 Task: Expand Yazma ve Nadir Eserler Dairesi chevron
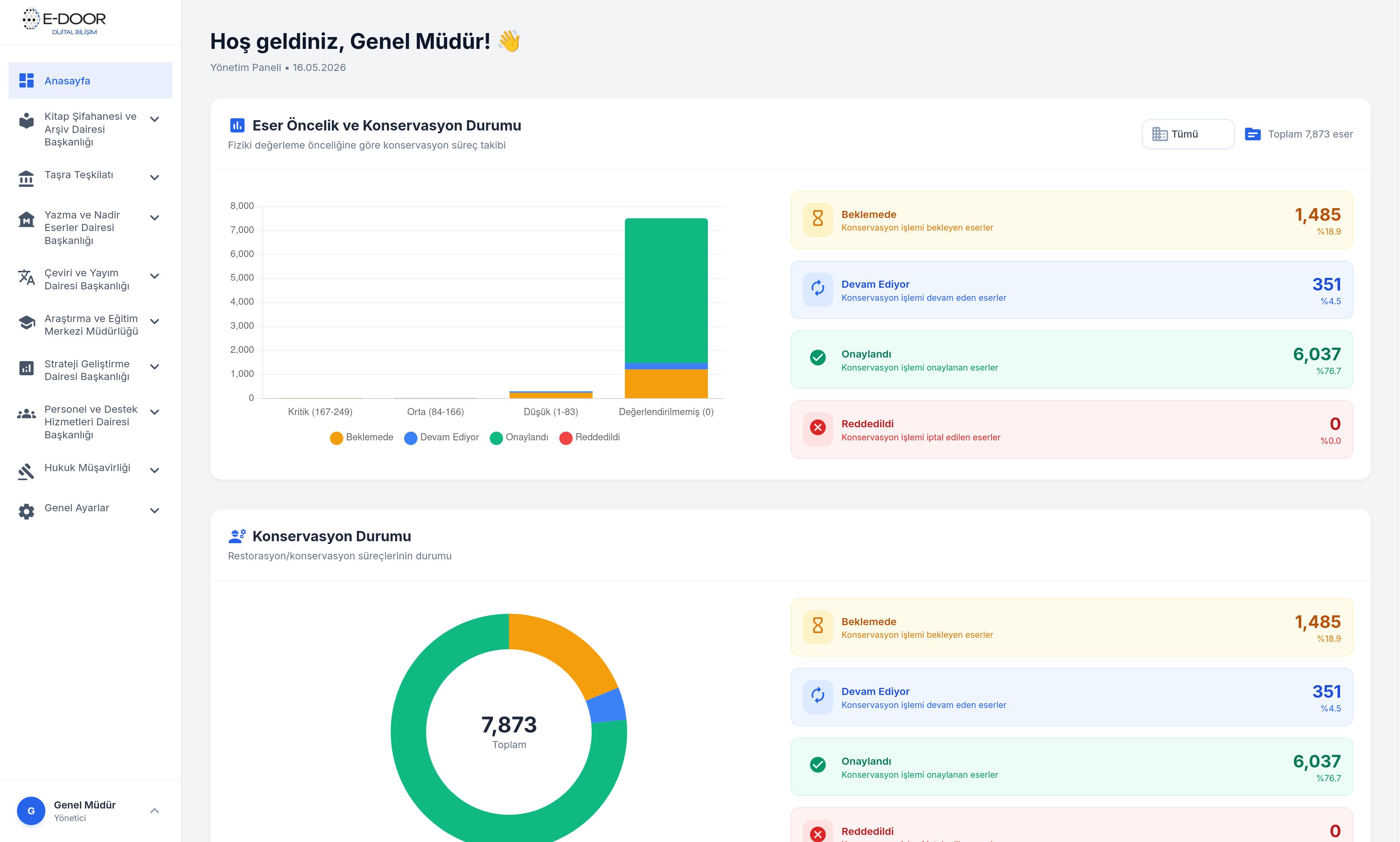click(x=154, y=218)
